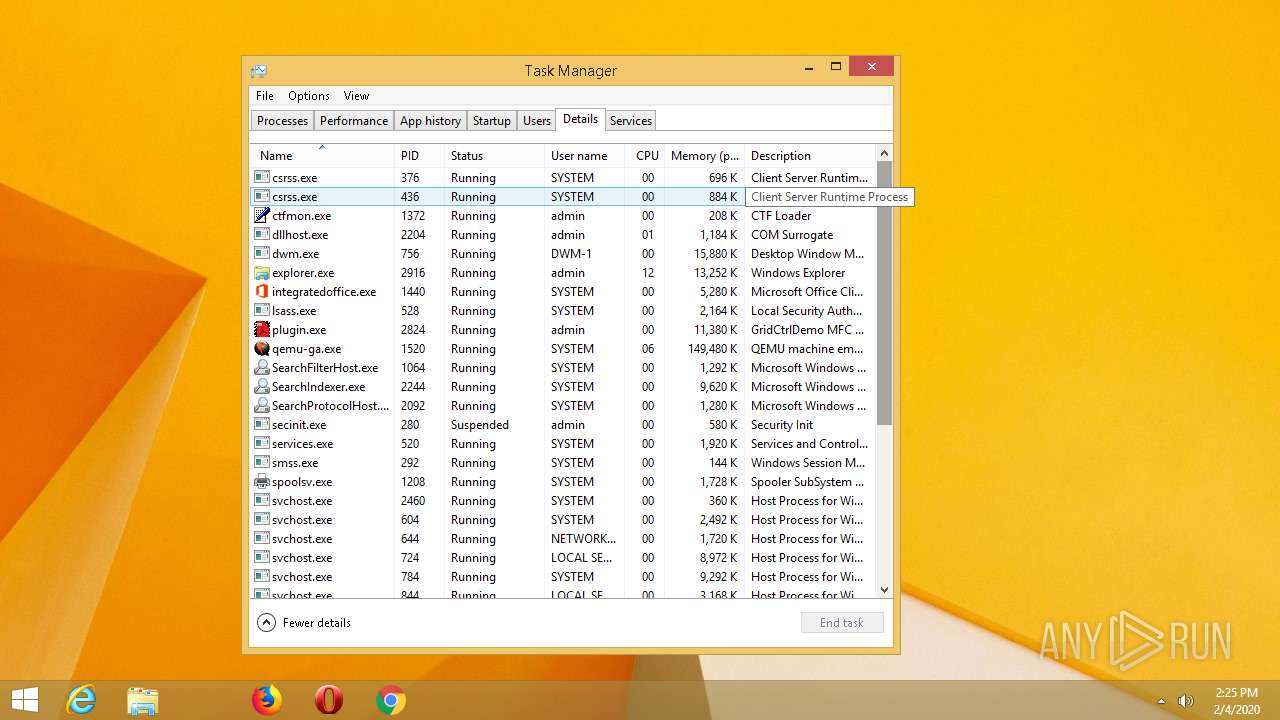Open the File menu
This screenshot has width=1280, height=720.
point(265,96)
